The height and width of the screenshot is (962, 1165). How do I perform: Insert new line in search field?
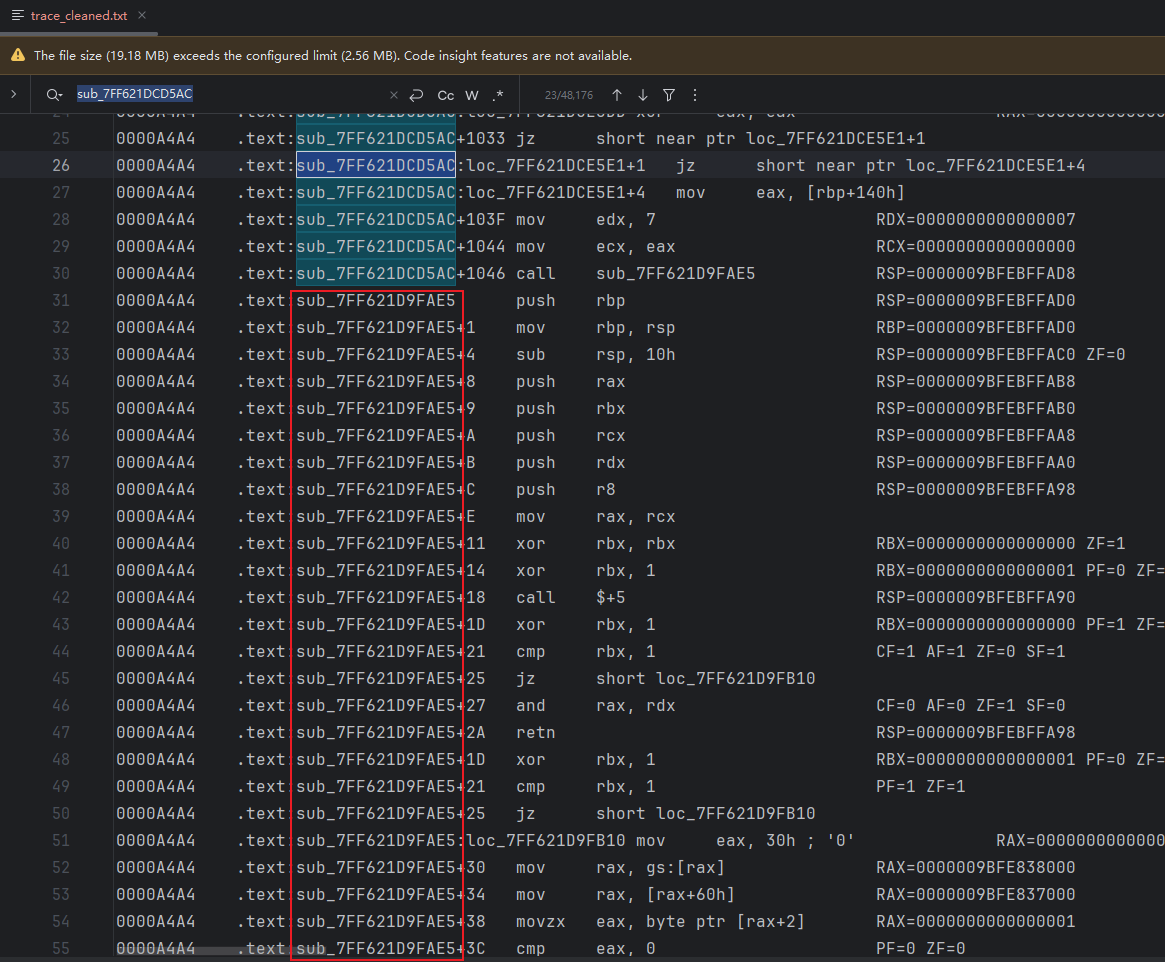(x=416, y=95)
